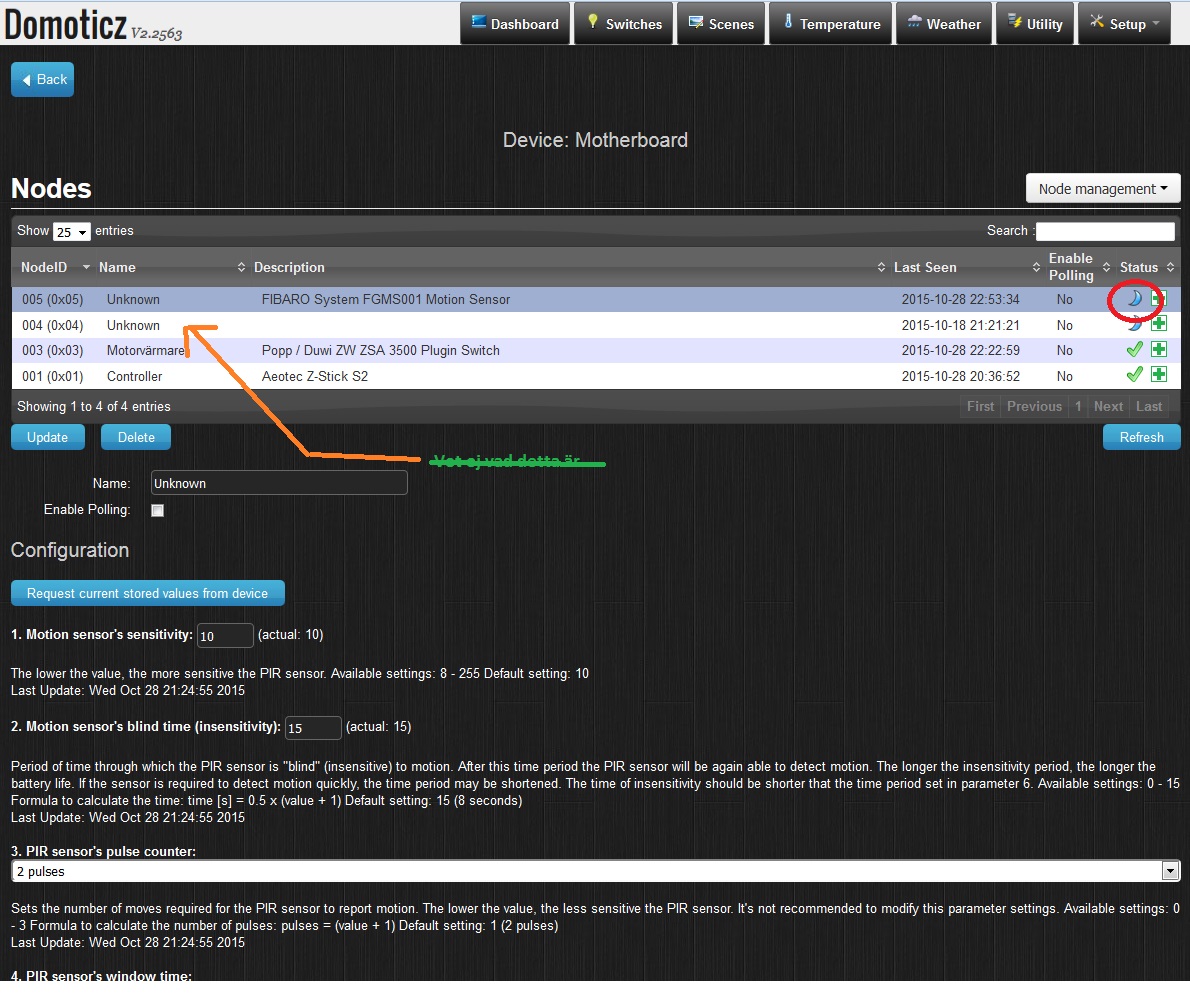Click the green plus icon in node 004 row
Image resolution: width=1190 pixels, height=1005 pixels.
tap(1158, 324)
